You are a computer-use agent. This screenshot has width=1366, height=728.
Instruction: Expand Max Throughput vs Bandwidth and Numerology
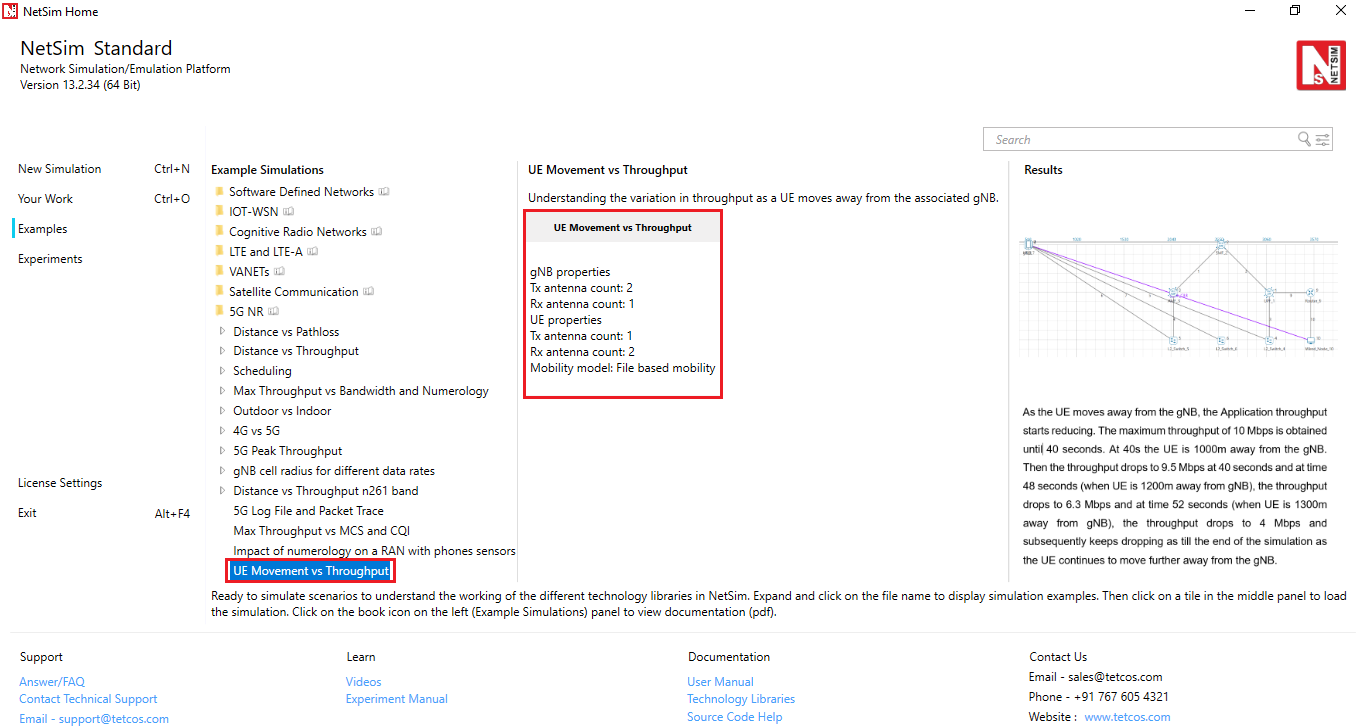[x=222, y=392]
